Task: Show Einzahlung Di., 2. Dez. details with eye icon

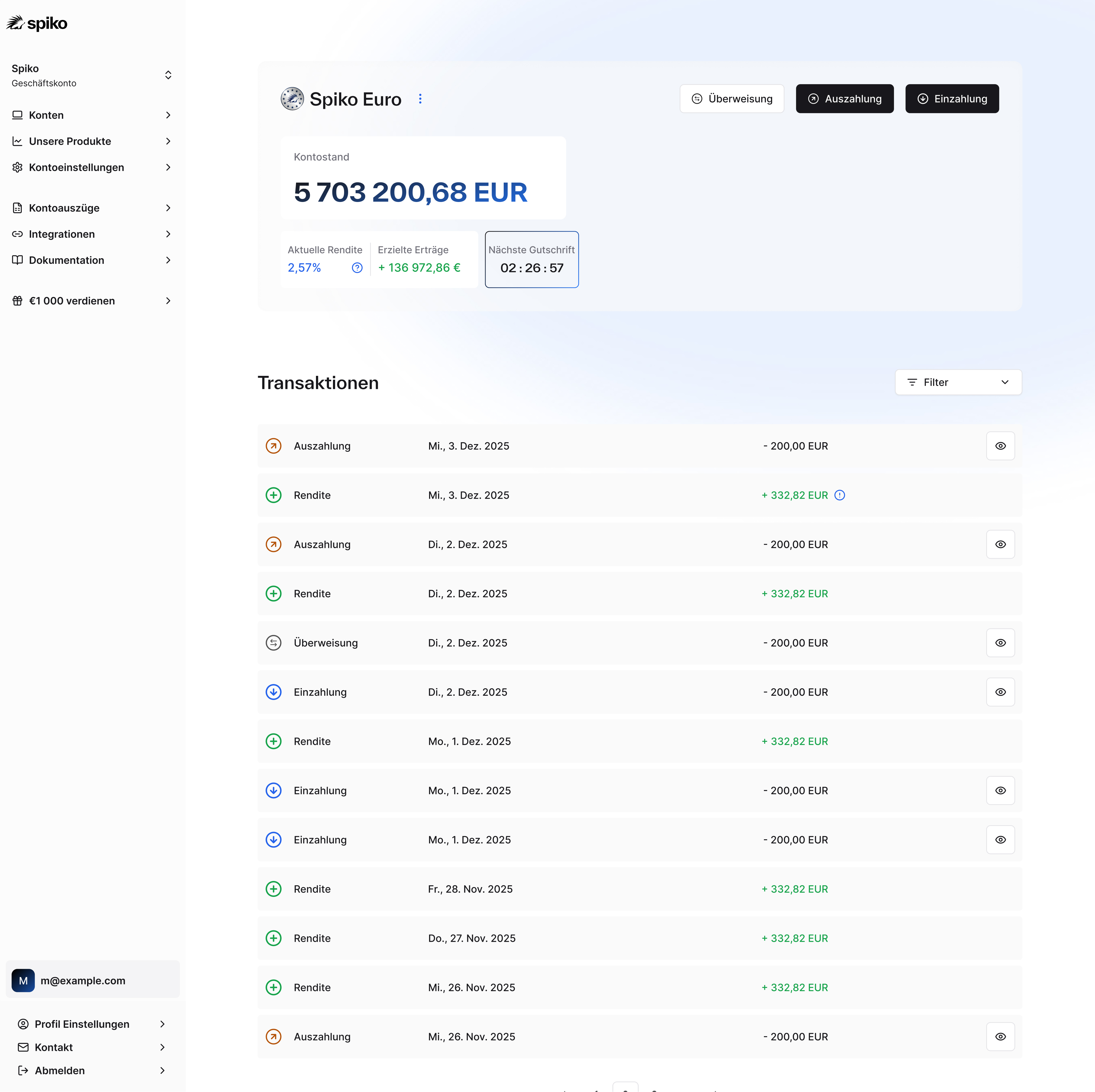Action: (x=1000, y=692)
